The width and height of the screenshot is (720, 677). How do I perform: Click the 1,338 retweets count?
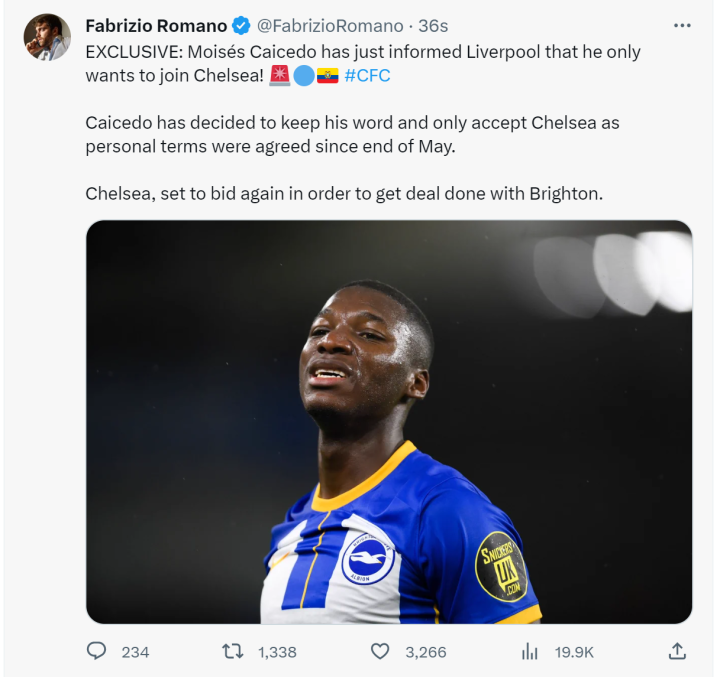click(x=277, y=652)
